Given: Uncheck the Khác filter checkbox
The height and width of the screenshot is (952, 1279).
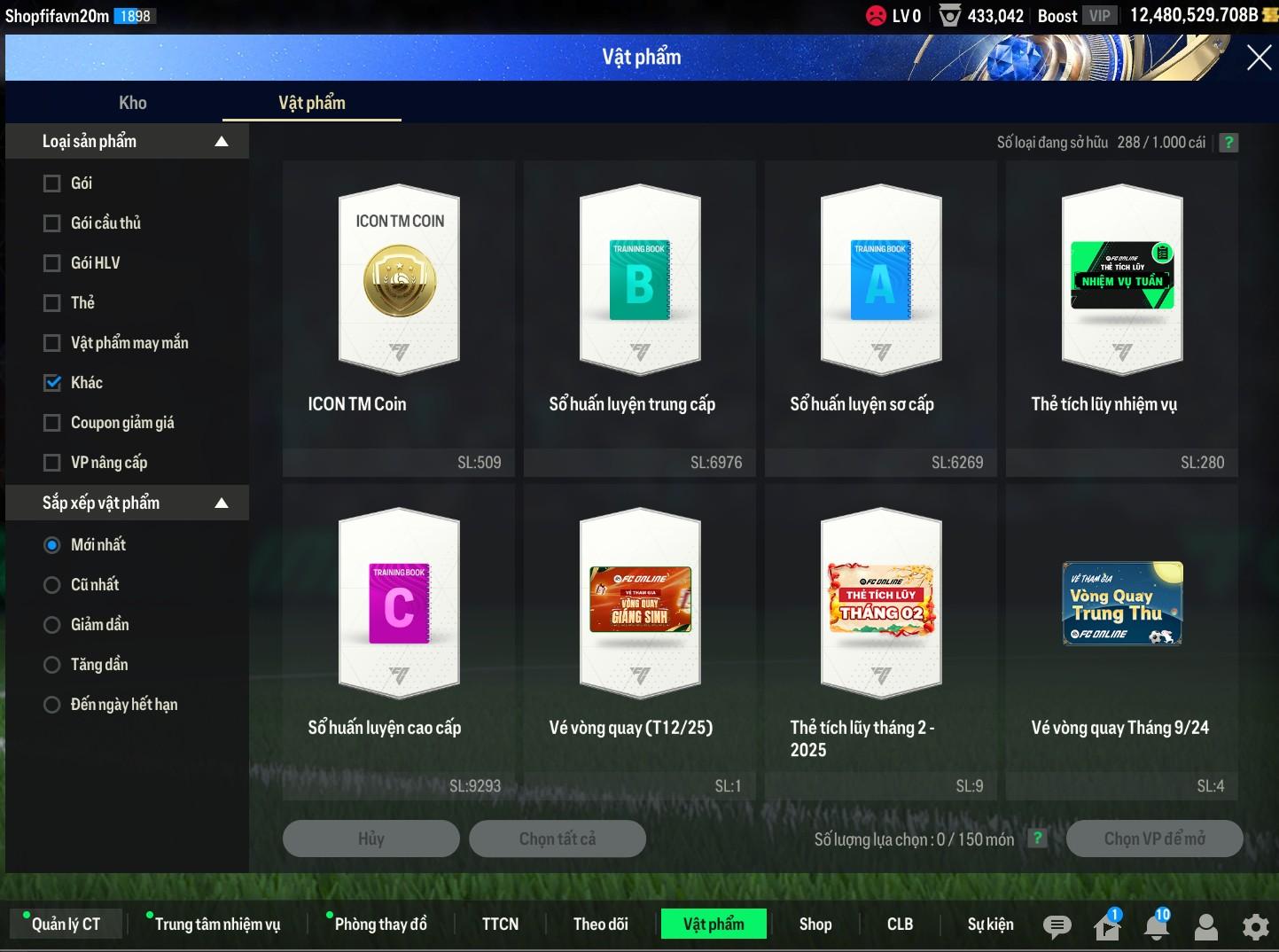Looking at the screenshot, I should (52, 383).
